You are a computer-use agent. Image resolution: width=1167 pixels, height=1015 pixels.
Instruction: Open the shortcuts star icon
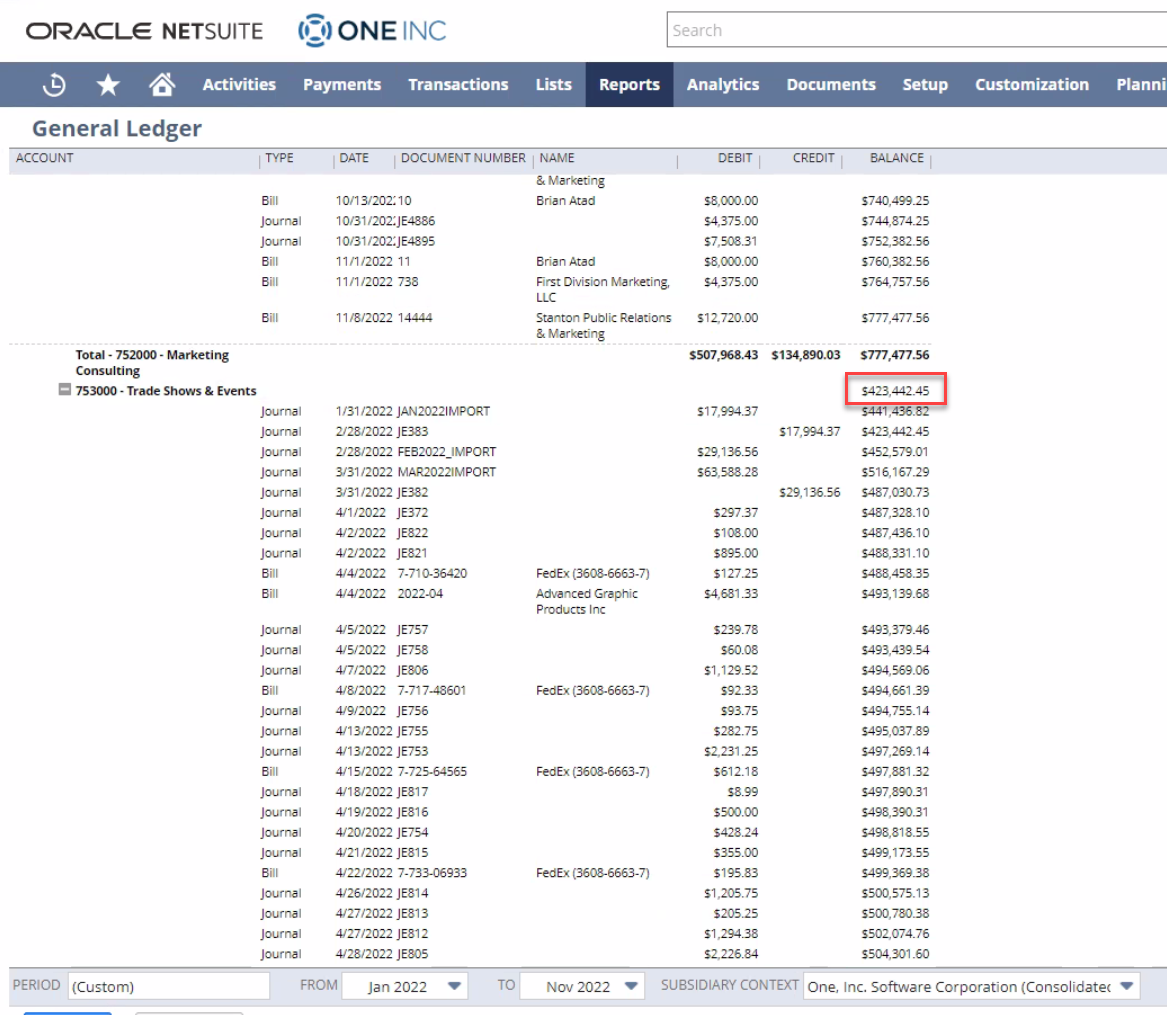point(107,84)
